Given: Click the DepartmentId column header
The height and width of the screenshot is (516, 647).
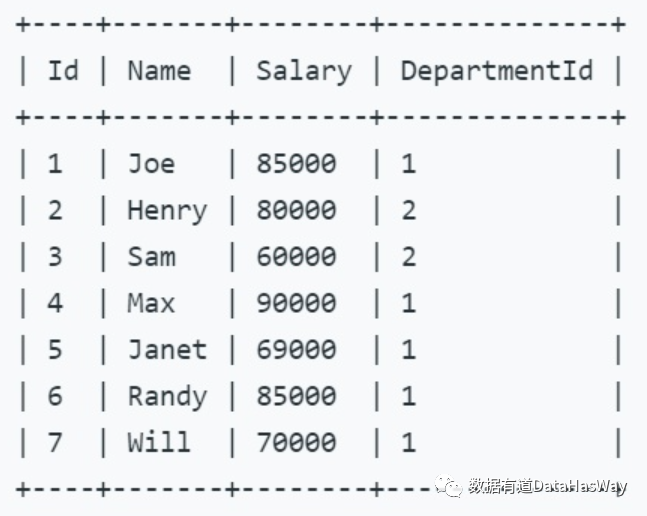Looking at the screenshot, I should (496, 71).
